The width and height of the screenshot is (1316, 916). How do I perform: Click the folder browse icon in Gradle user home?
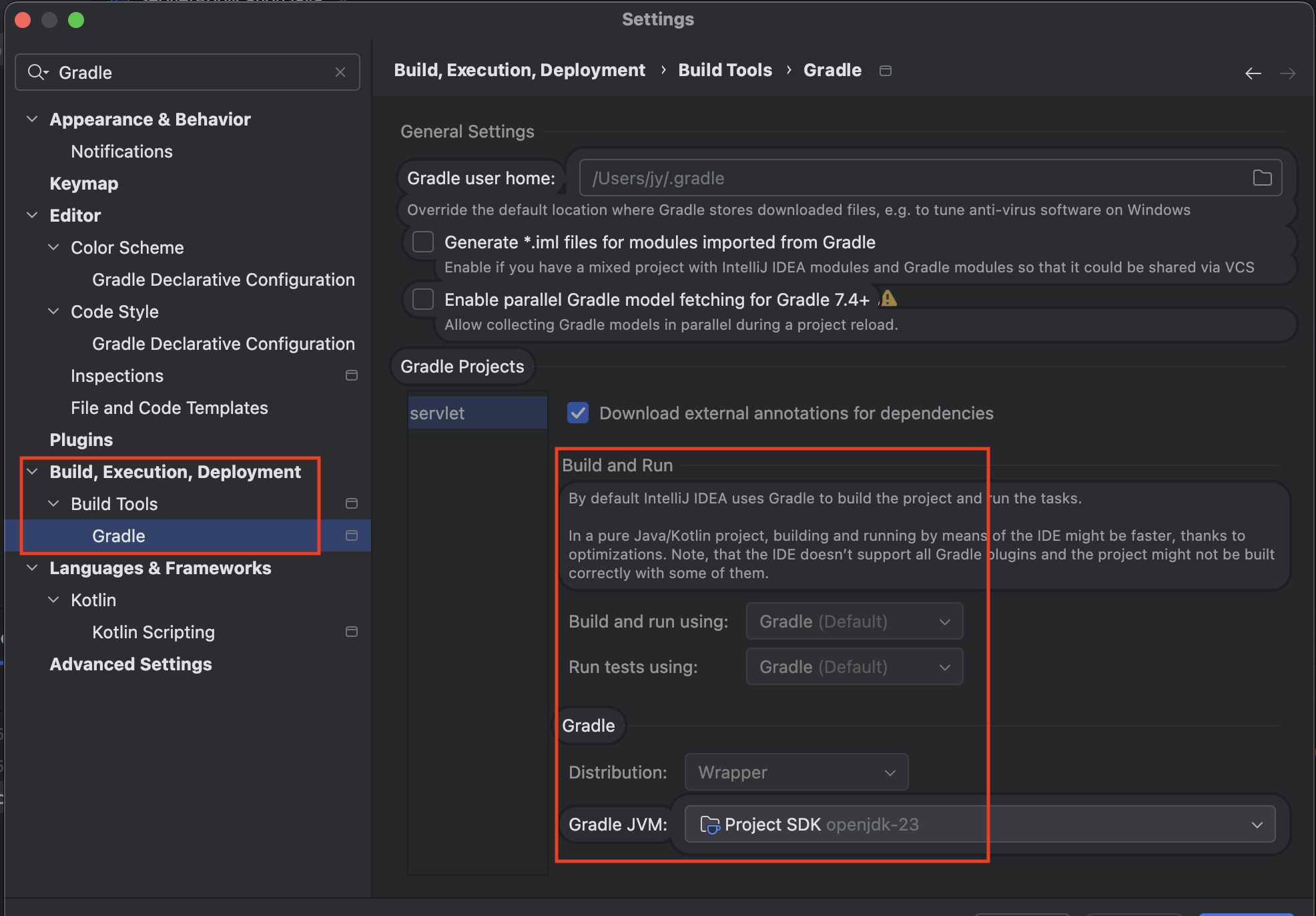1261,178
